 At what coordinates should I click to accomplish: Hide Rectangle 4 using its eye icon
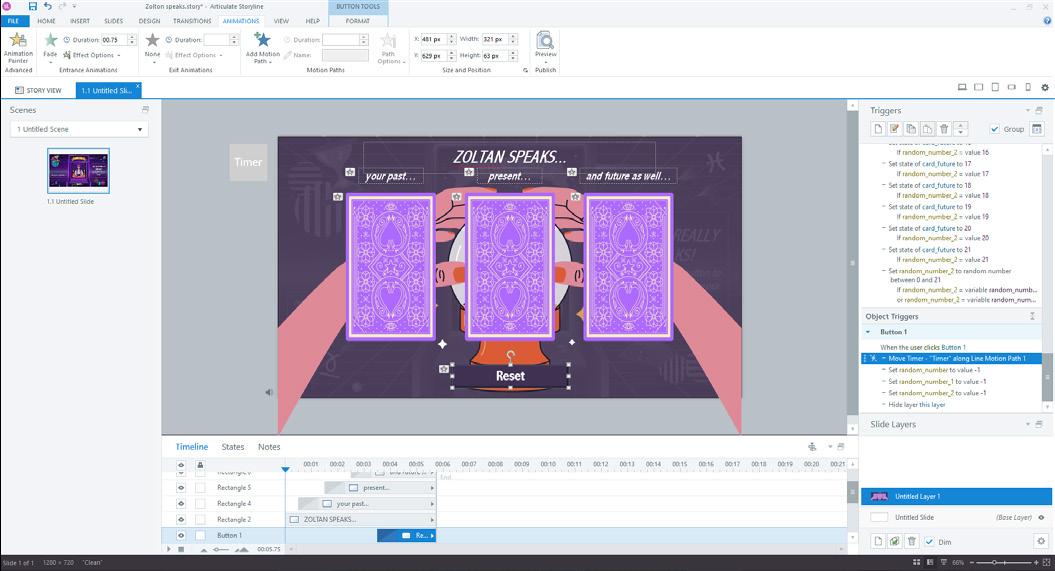(181, 504)
